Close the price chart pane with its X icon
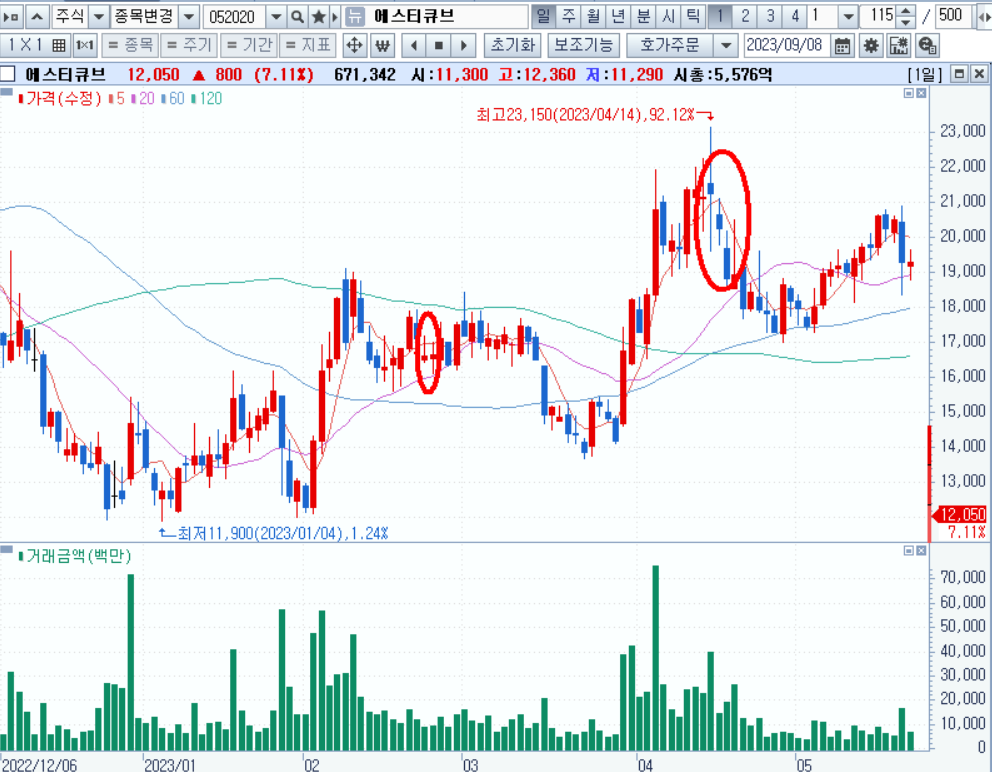This screenshot has width=992, height=772. coord(921,93)
